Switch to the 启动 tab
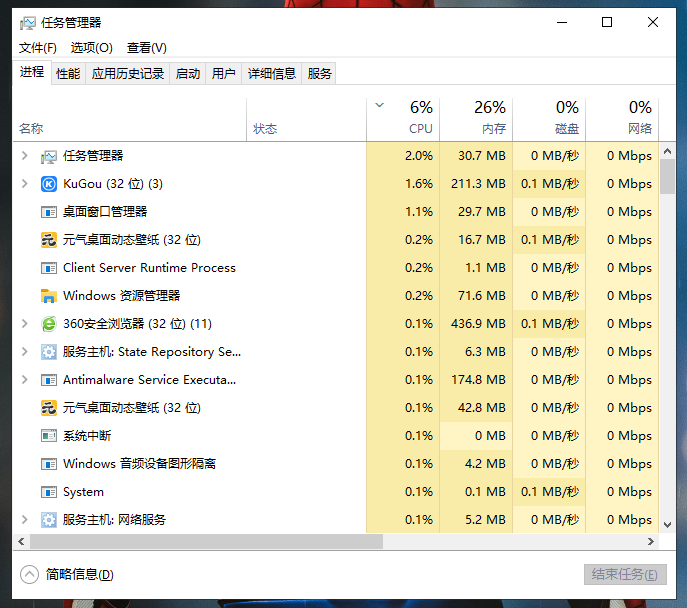Viewport: 687px width, 608px height. pos(187,73)
